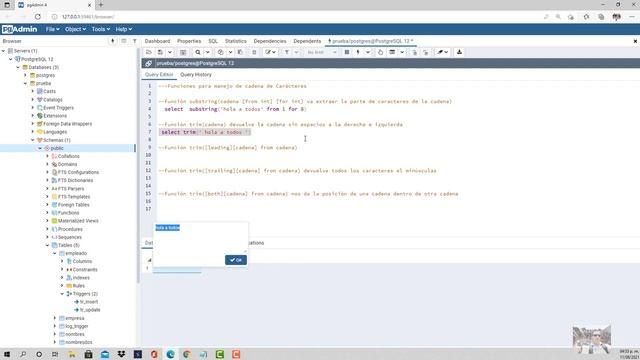Click the Browser panel filtered rows icon
The width and height of the screenshot is (640, 360).
point(135,41)
